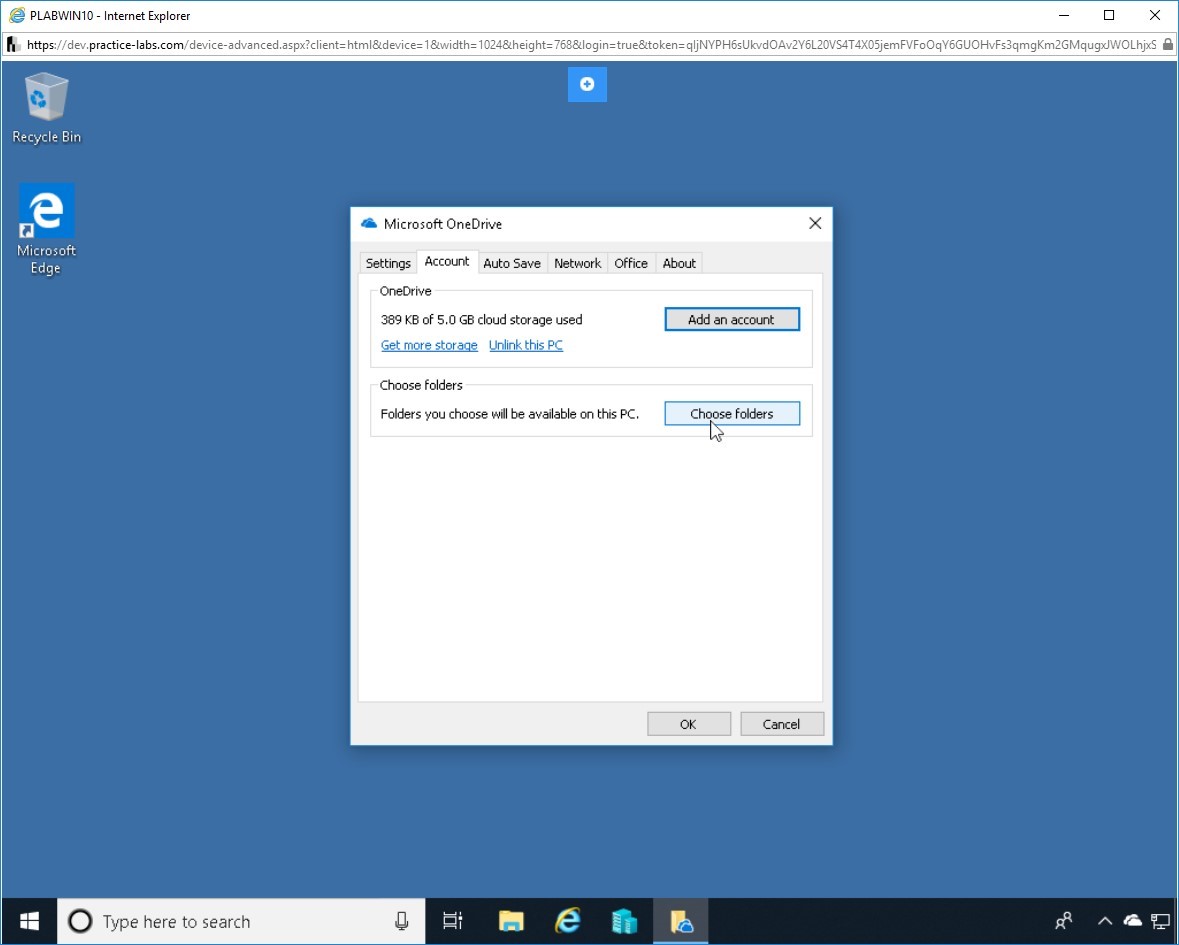Select the Account tab
This screenshot has height=945, width=1179.
coord(447,262)
